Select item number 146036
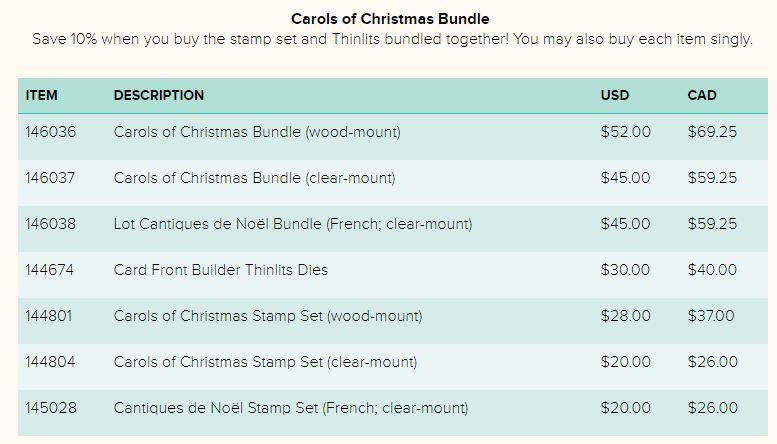 [x=51, y=132]
